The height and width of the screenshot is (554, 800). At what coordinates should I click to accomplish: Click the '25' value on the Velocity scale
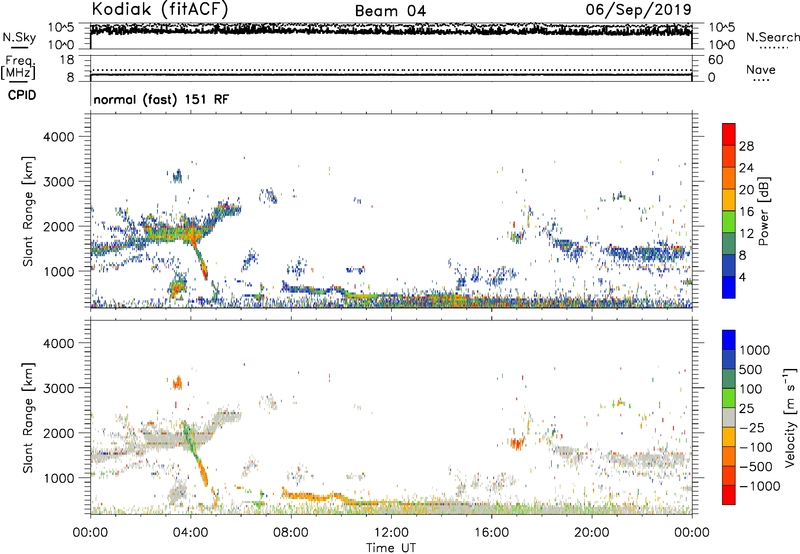coord(746,409)
